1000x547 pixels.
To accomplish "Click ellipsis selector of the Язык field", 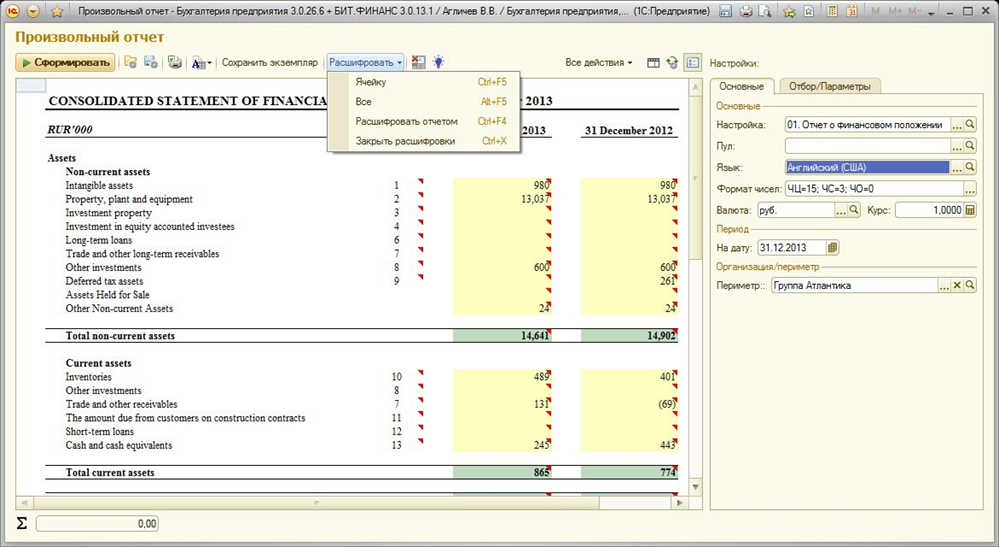I will (x=957, y=167).
